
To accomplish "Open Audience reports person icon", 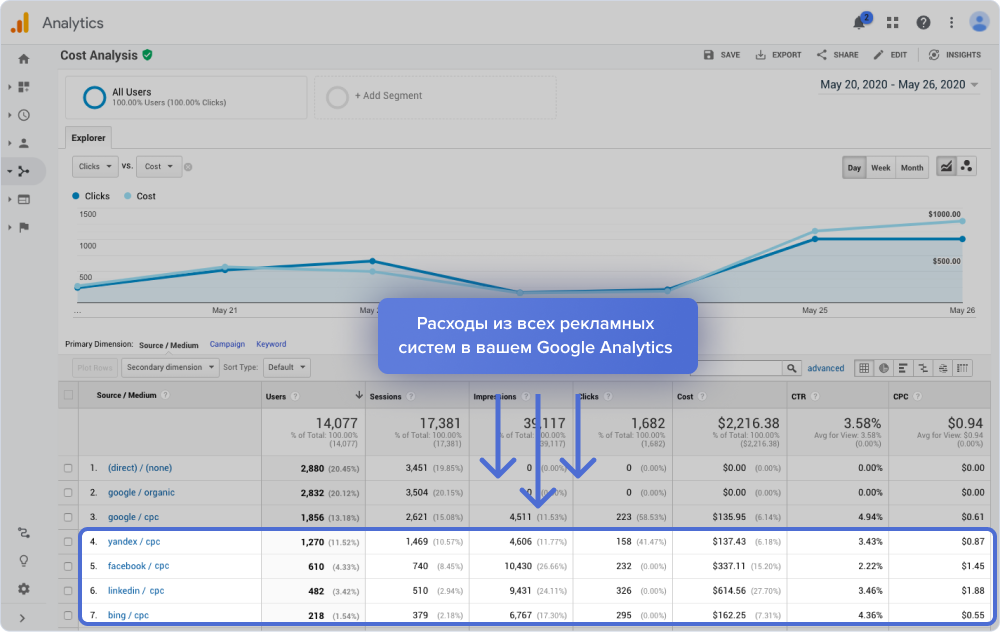I will click(x=24, y=143).
